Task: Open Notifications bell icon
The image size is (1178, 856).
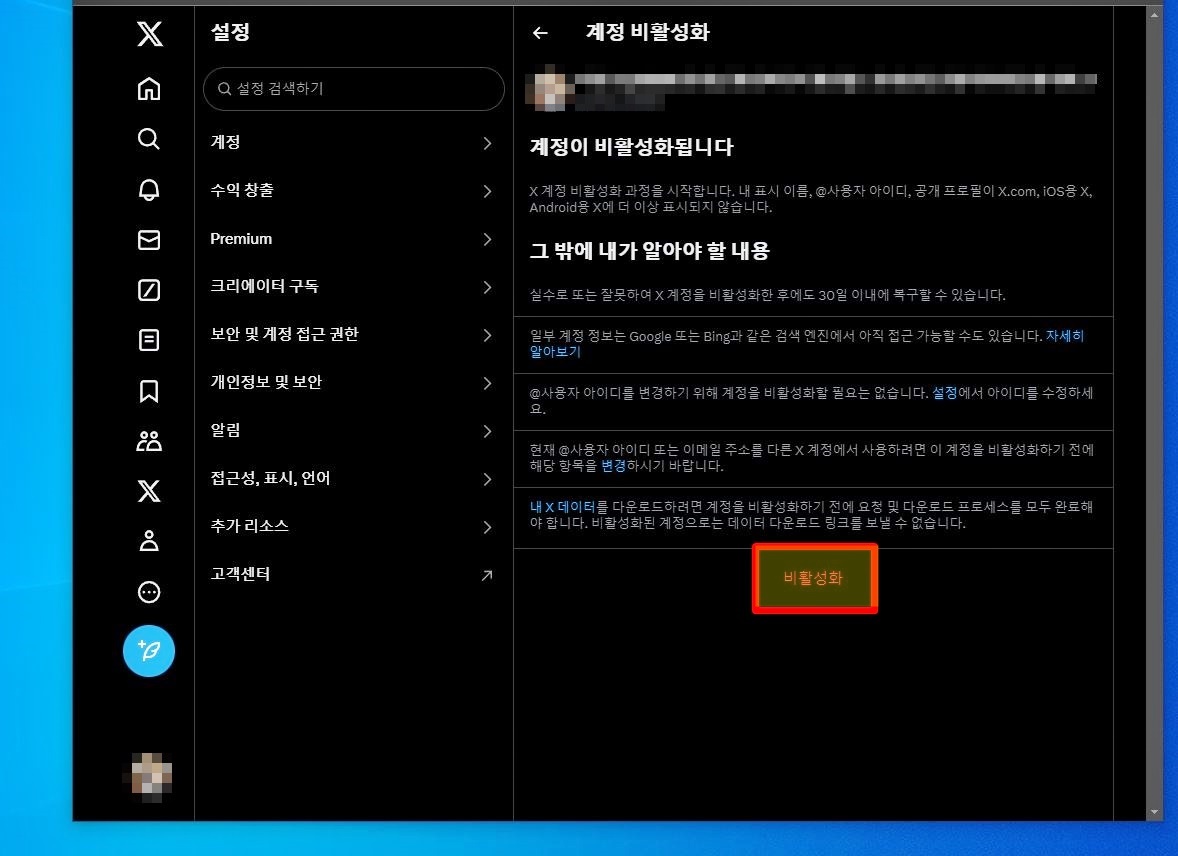Action: 149,189
